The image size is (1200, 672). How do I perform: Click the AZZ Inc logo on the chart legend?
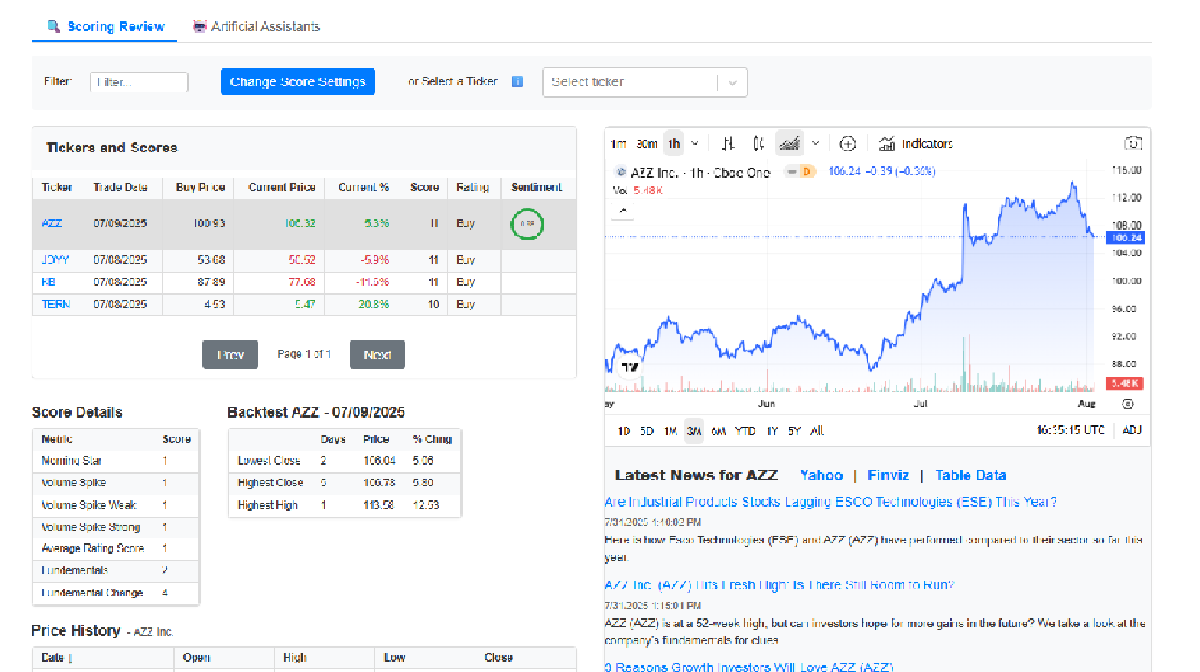click(620, 172)
